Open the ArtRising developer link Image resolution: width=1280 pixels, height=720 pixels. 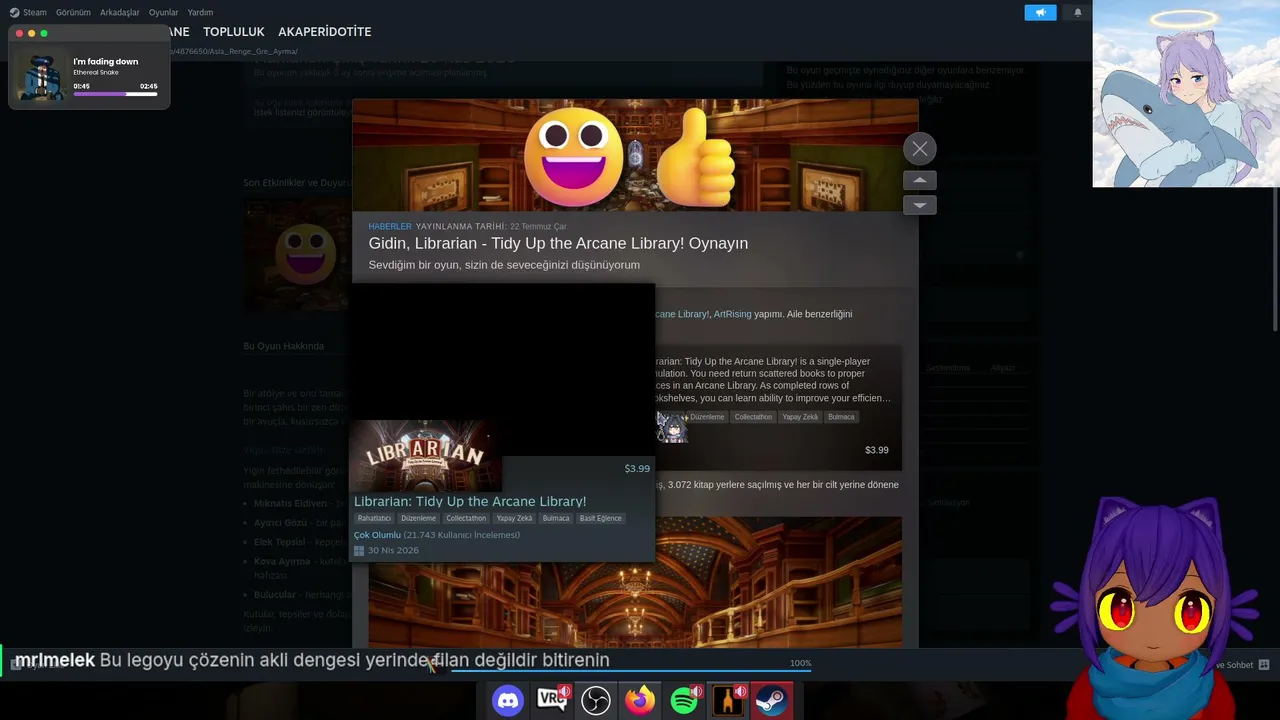732,314
